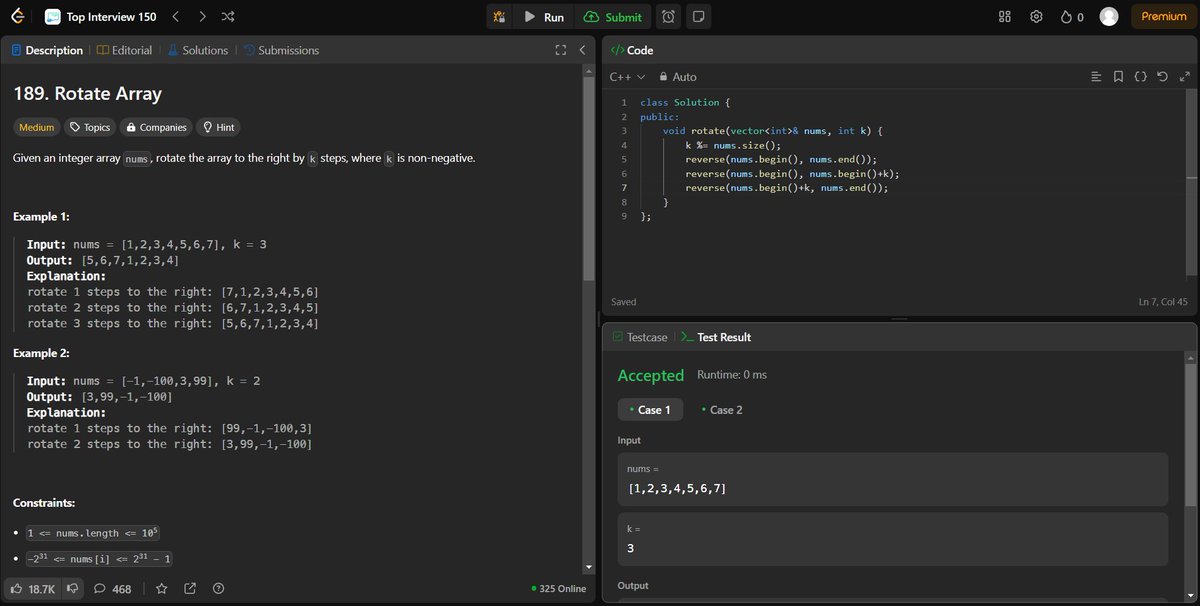The height and width of the screenshot is (606, 1200).
Task: Expand editor to fullscreen icon
Action: 1185,76
